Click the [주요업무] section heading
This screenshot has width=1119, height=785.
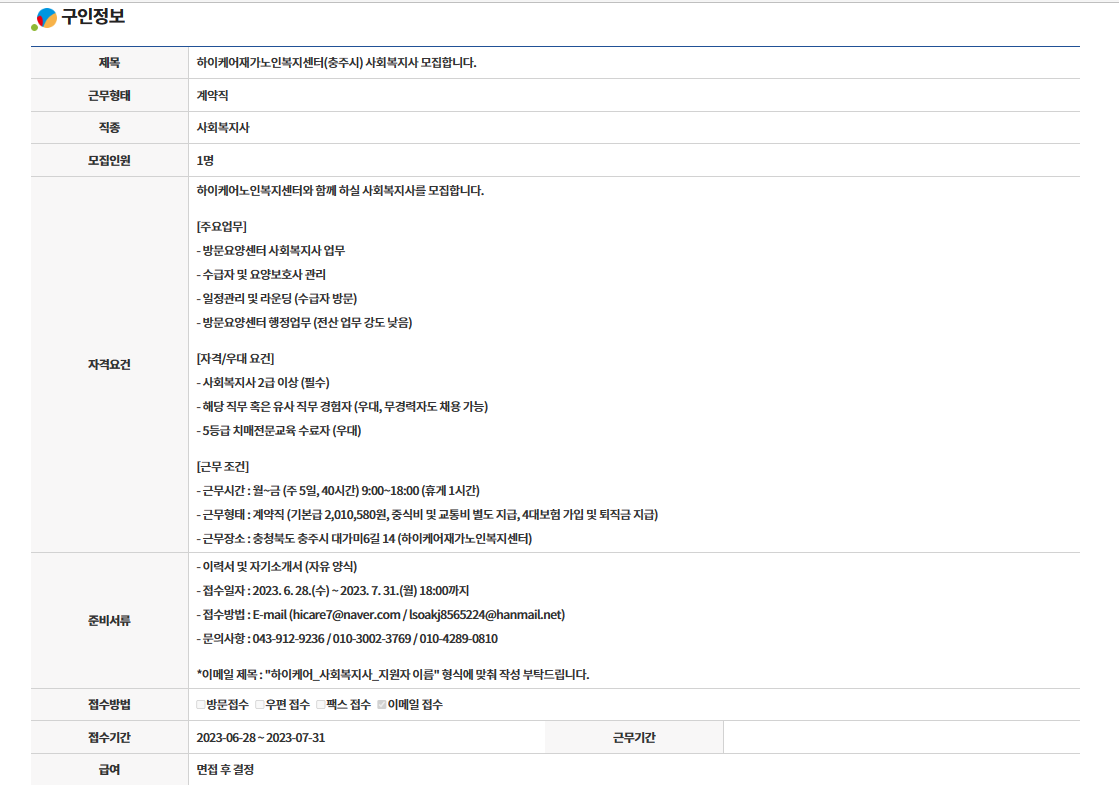pyautogui.click(x=222, y=227)
